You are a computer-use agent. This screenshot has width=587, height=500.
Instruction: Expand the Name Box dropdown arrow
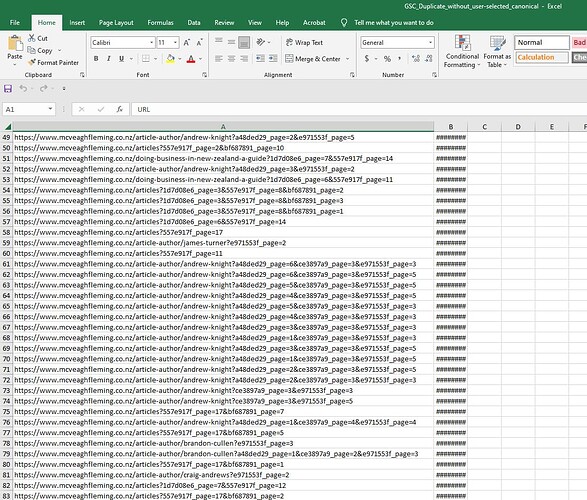pos(50,109)
